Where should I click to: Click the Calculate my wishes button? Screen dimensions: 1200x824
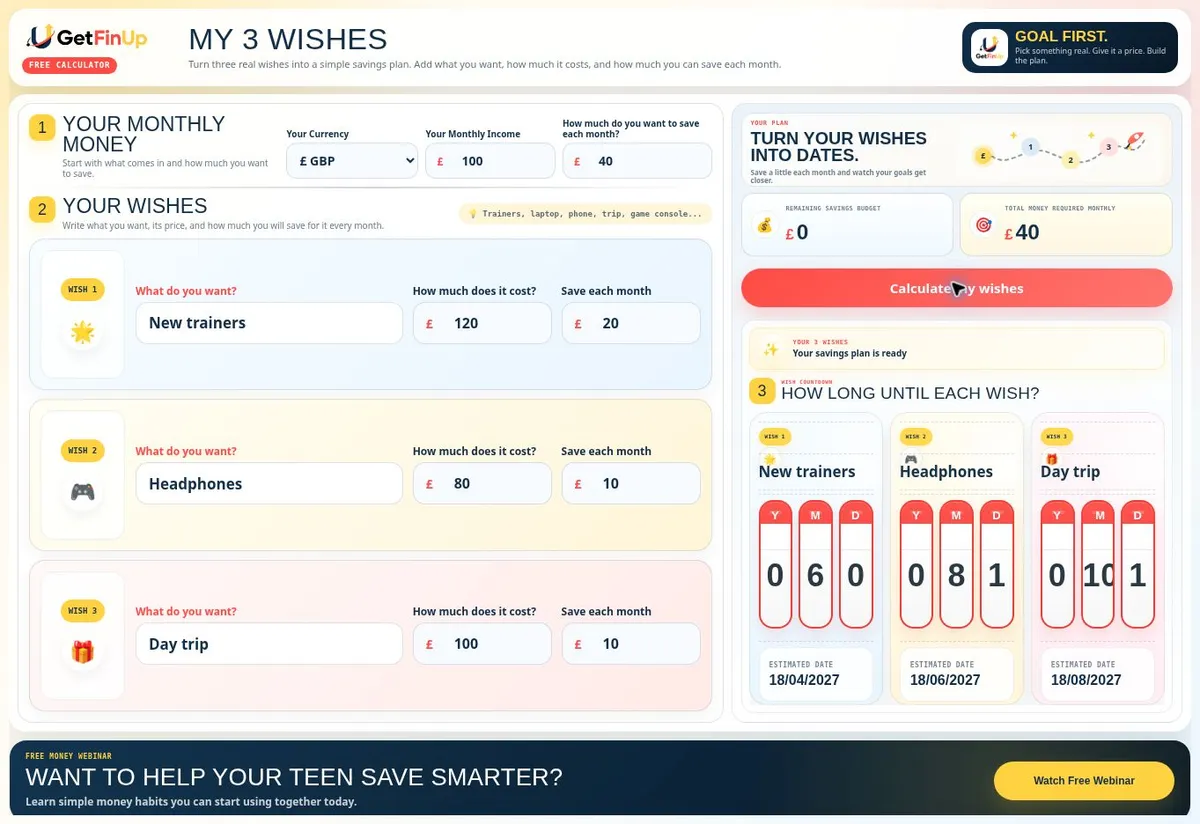pyautogui.click(x=956, y=288)
